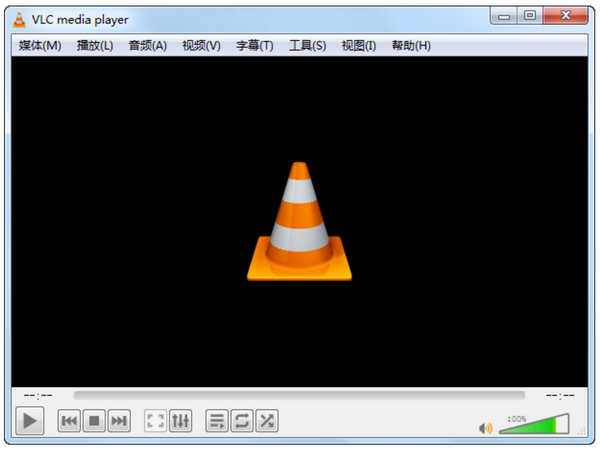
Task: Open the 播放(L) menu
Action: tap(95, 46)
